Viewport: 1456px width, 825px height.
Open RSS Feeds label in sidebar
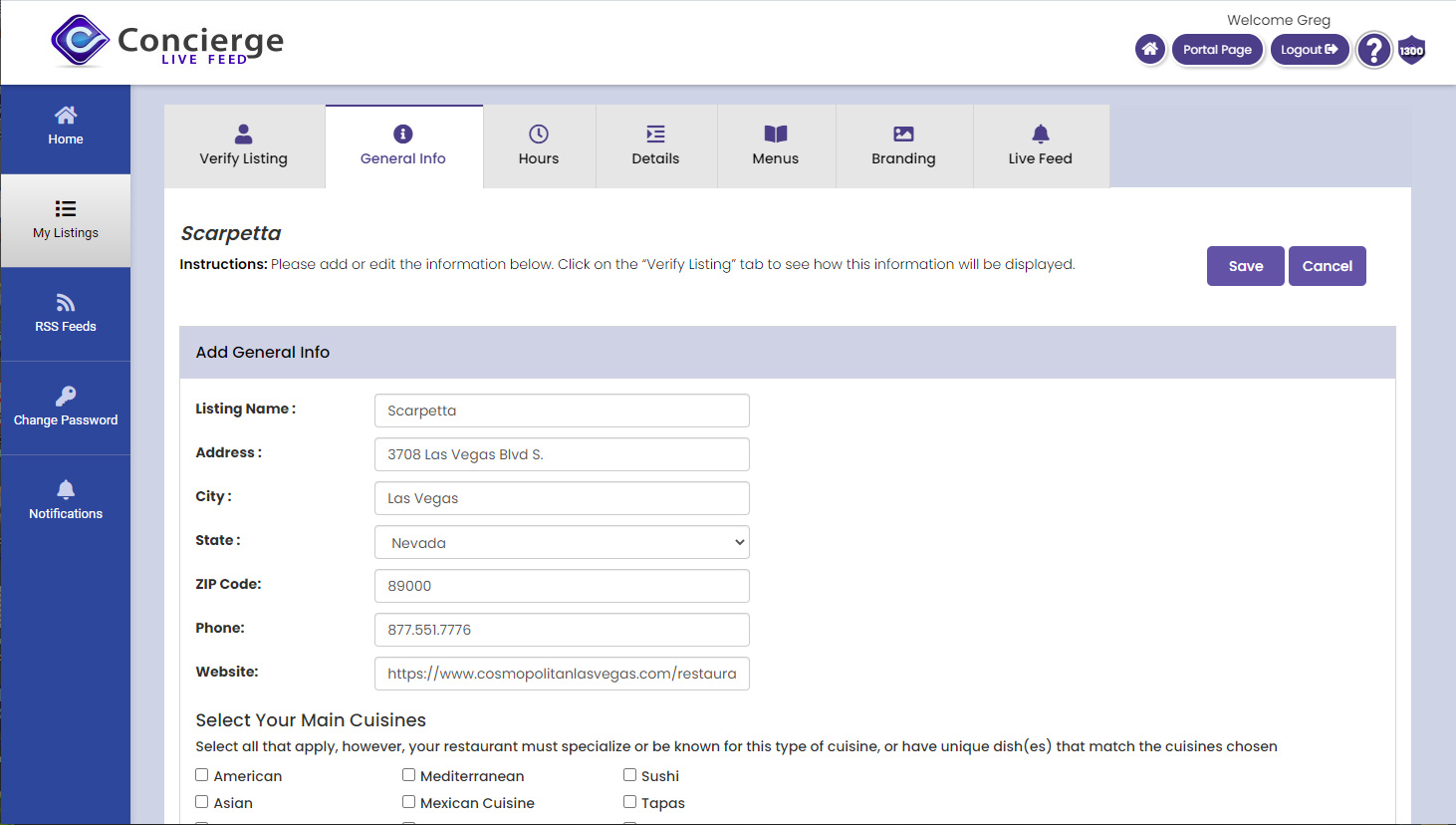66,327
